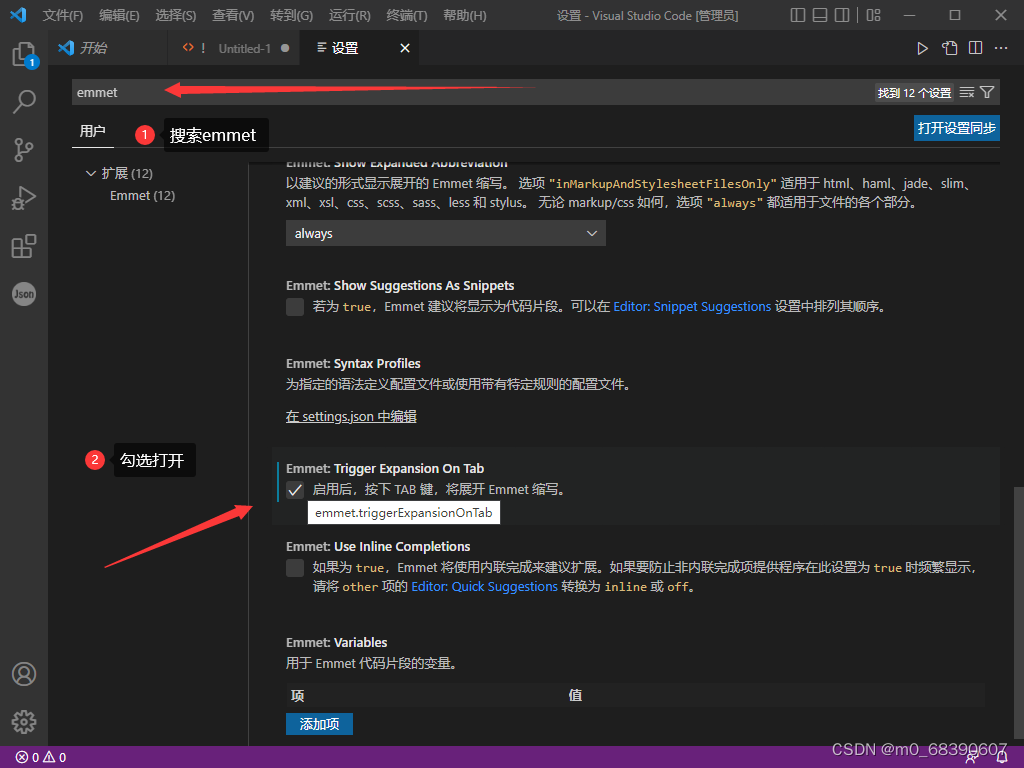Toggle primary side bar layout icon
The height and width of the screenshot is (768, 1024).
(797, 15)
